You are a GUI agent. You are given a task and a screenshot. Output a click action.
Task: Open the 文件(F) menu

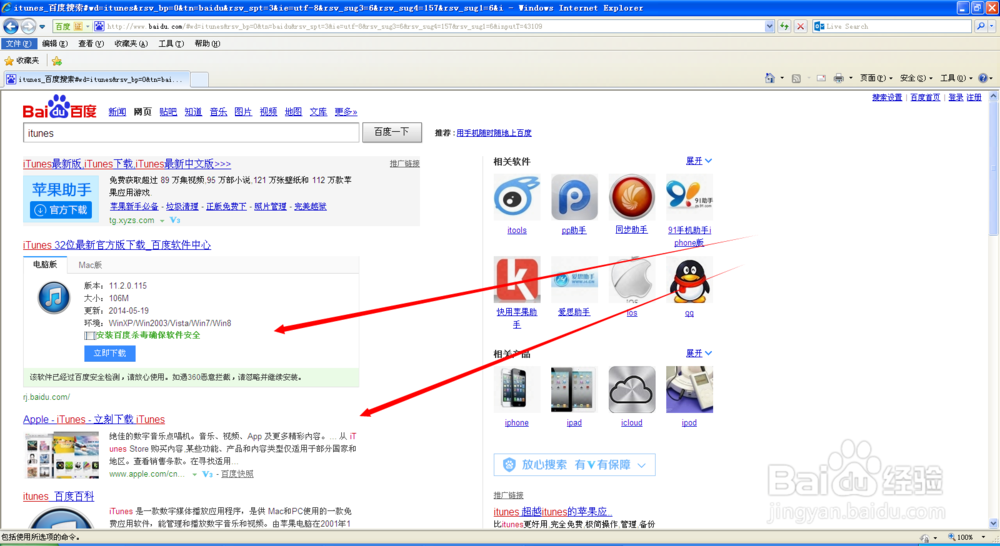point(18,43)
